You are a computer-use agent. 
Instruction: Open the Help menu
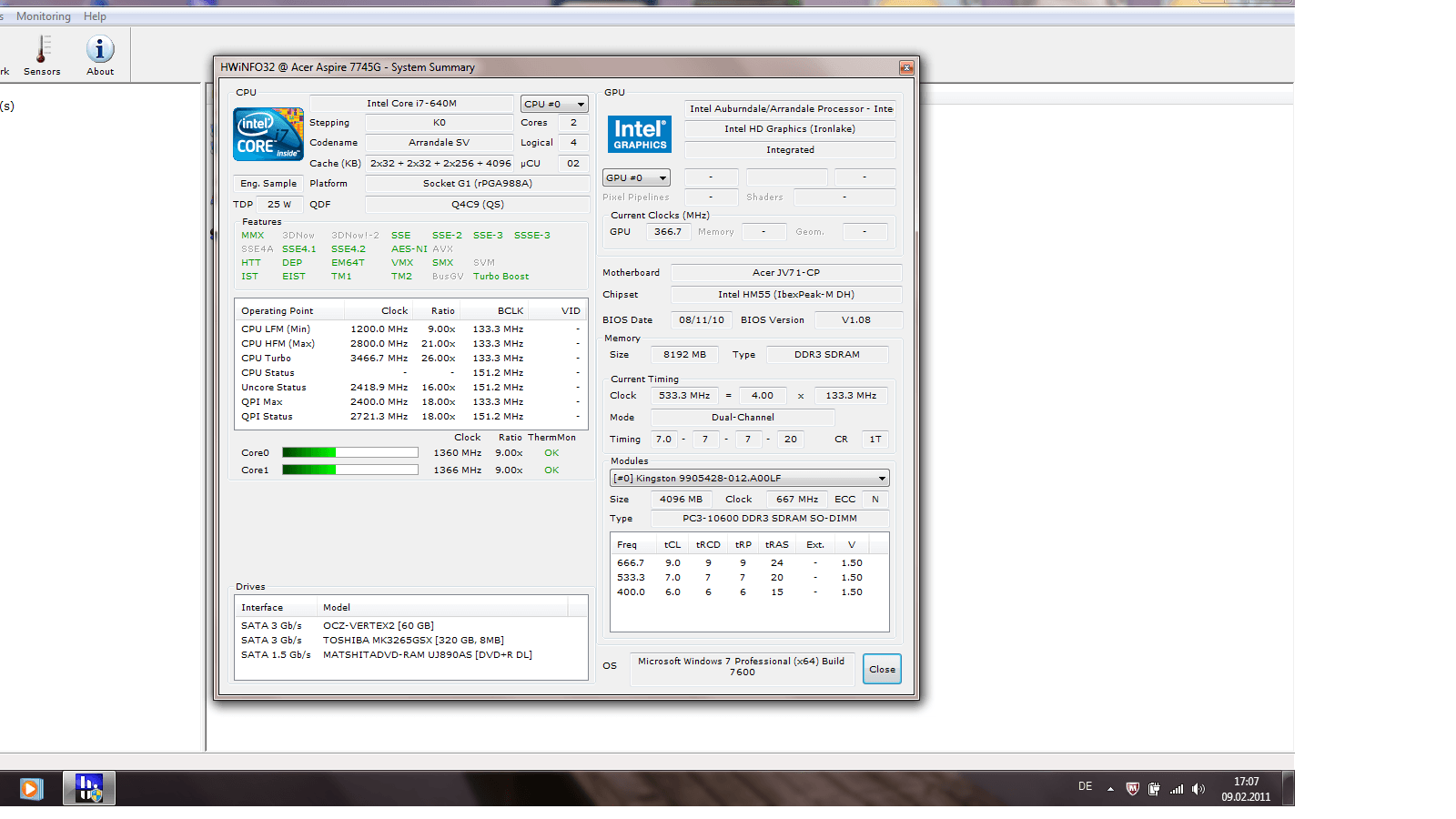(95, 16)
